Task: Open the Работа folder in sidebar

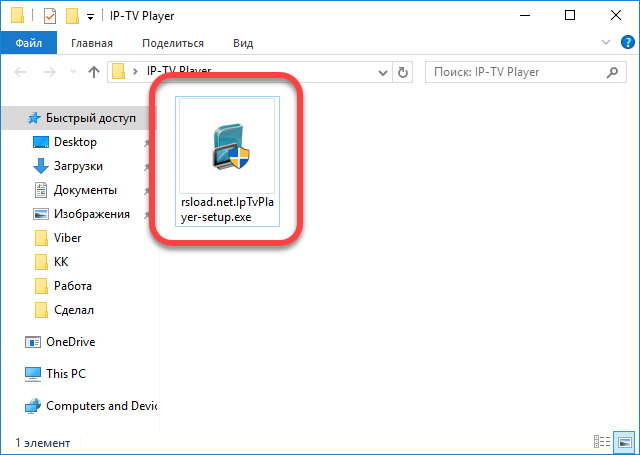Action: (x=73, y=286)
